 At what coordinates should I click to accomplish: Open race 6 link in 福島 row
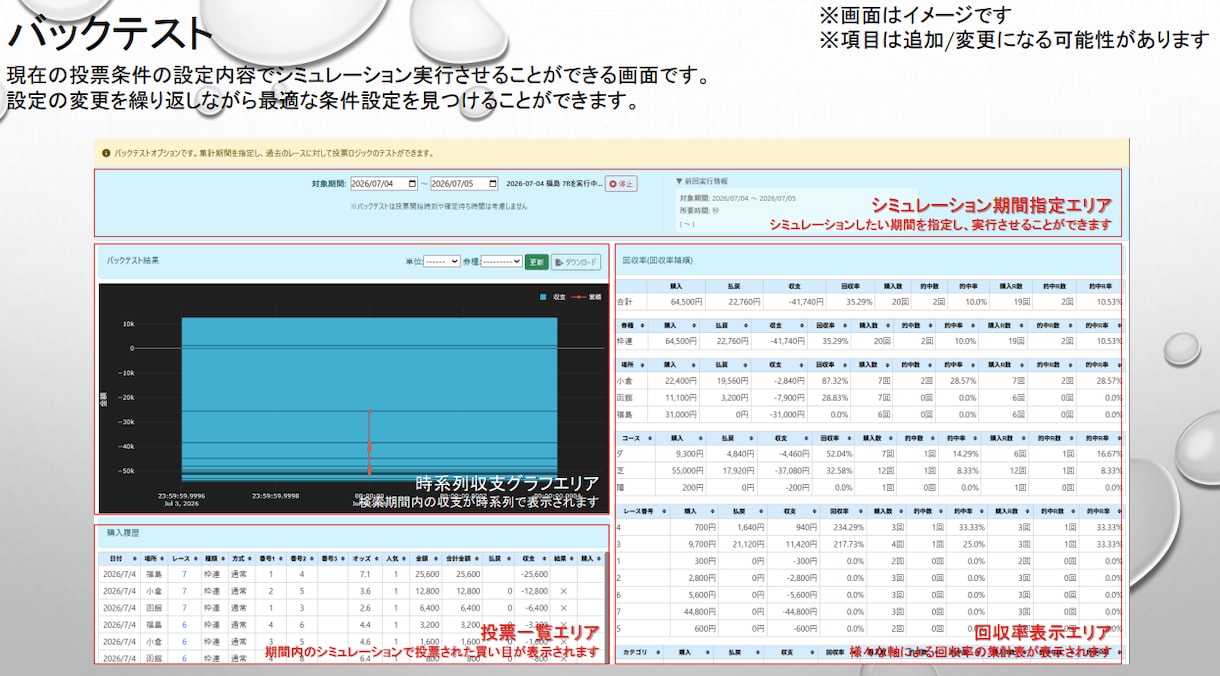point(183,624)
